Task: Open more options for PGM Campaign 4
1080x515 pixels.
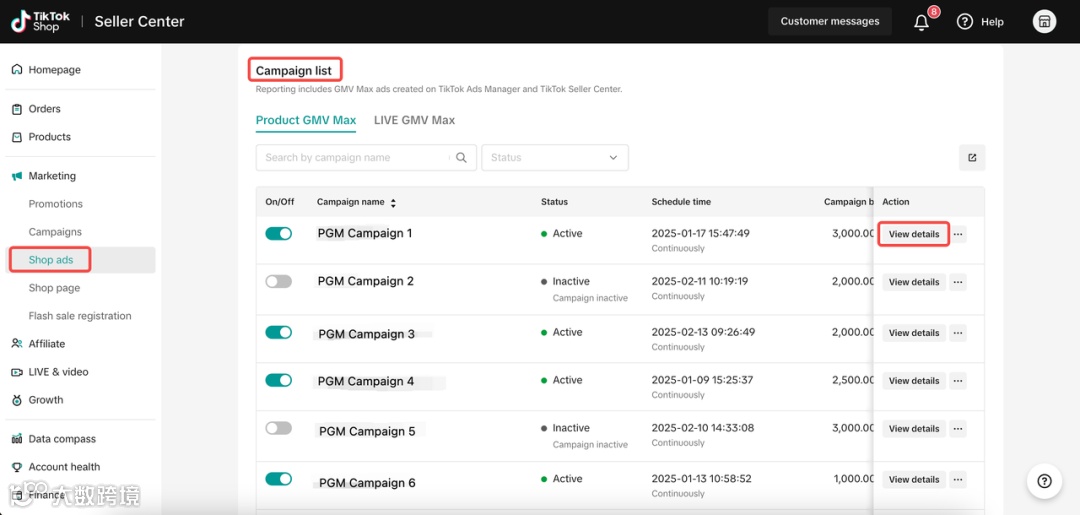Action: [x=958, y=381]
